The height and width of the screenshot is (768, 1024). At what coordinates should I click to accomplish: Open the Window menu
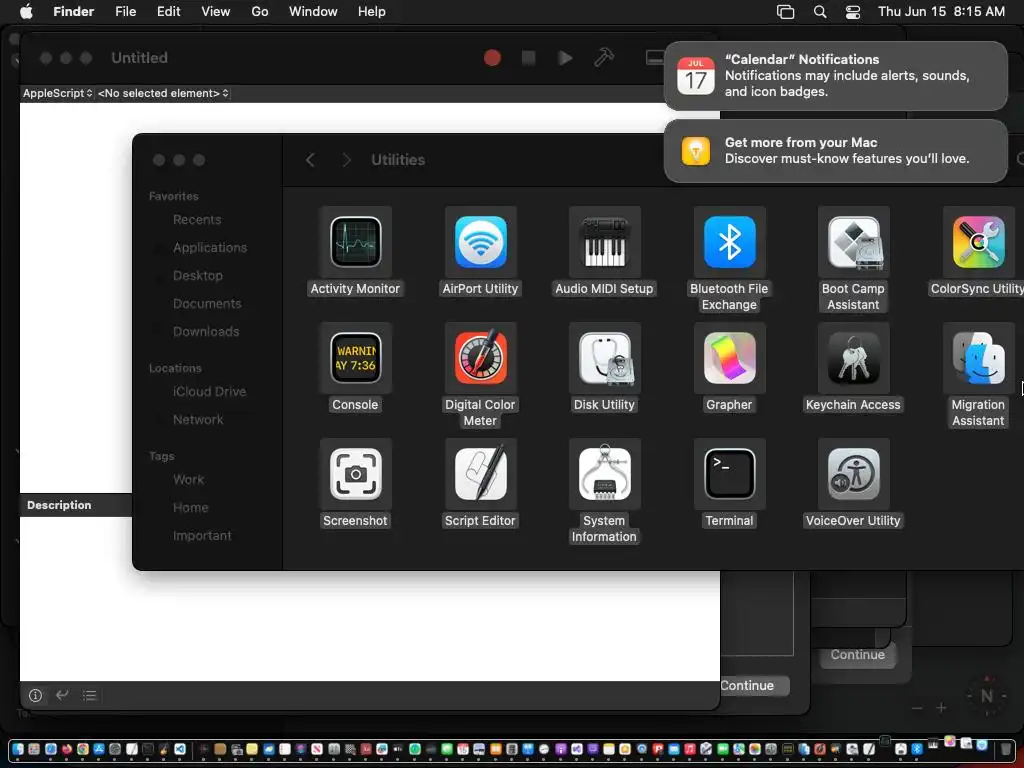(313, 12)
